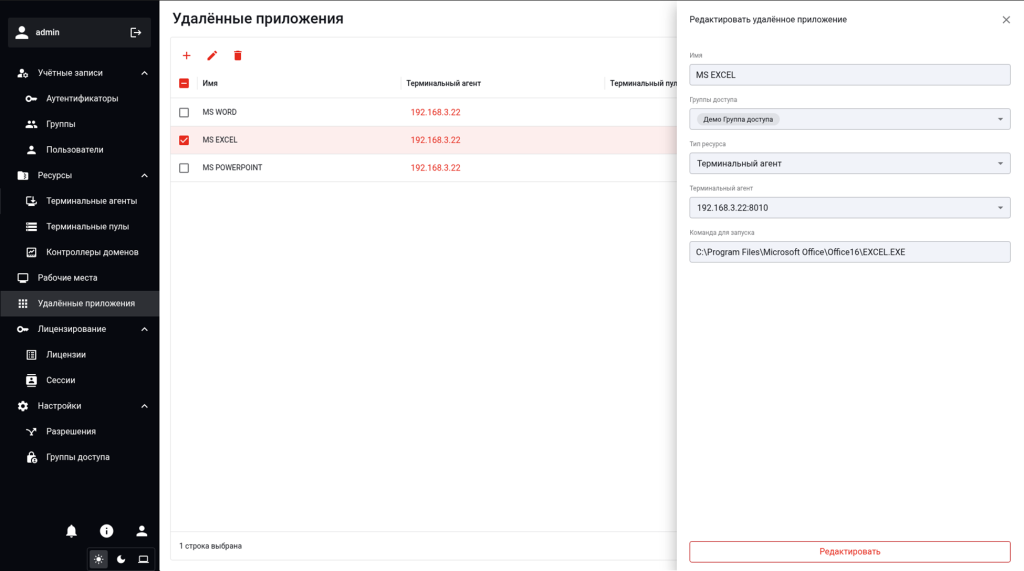Tick the MS POWERPOINT row checkbox
Viewport: 1024px width, 571px height.
[x=184, y=168]
